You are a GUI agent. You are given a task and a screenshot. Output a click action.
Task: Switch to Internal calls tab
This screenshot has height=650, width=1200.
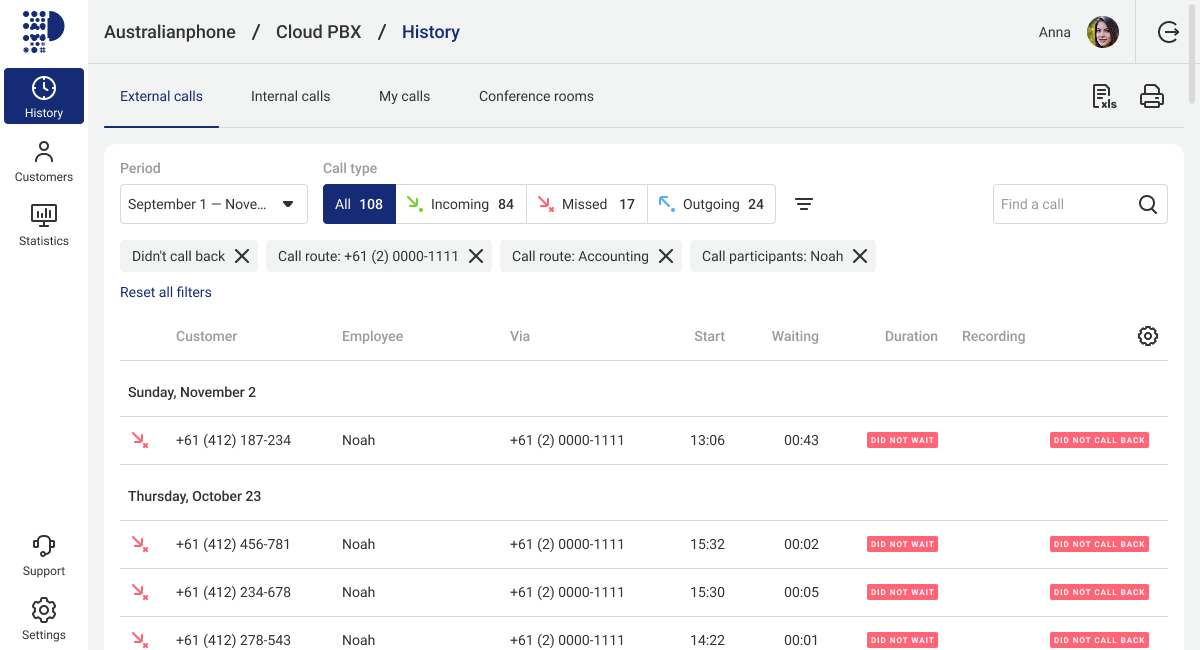290,96
